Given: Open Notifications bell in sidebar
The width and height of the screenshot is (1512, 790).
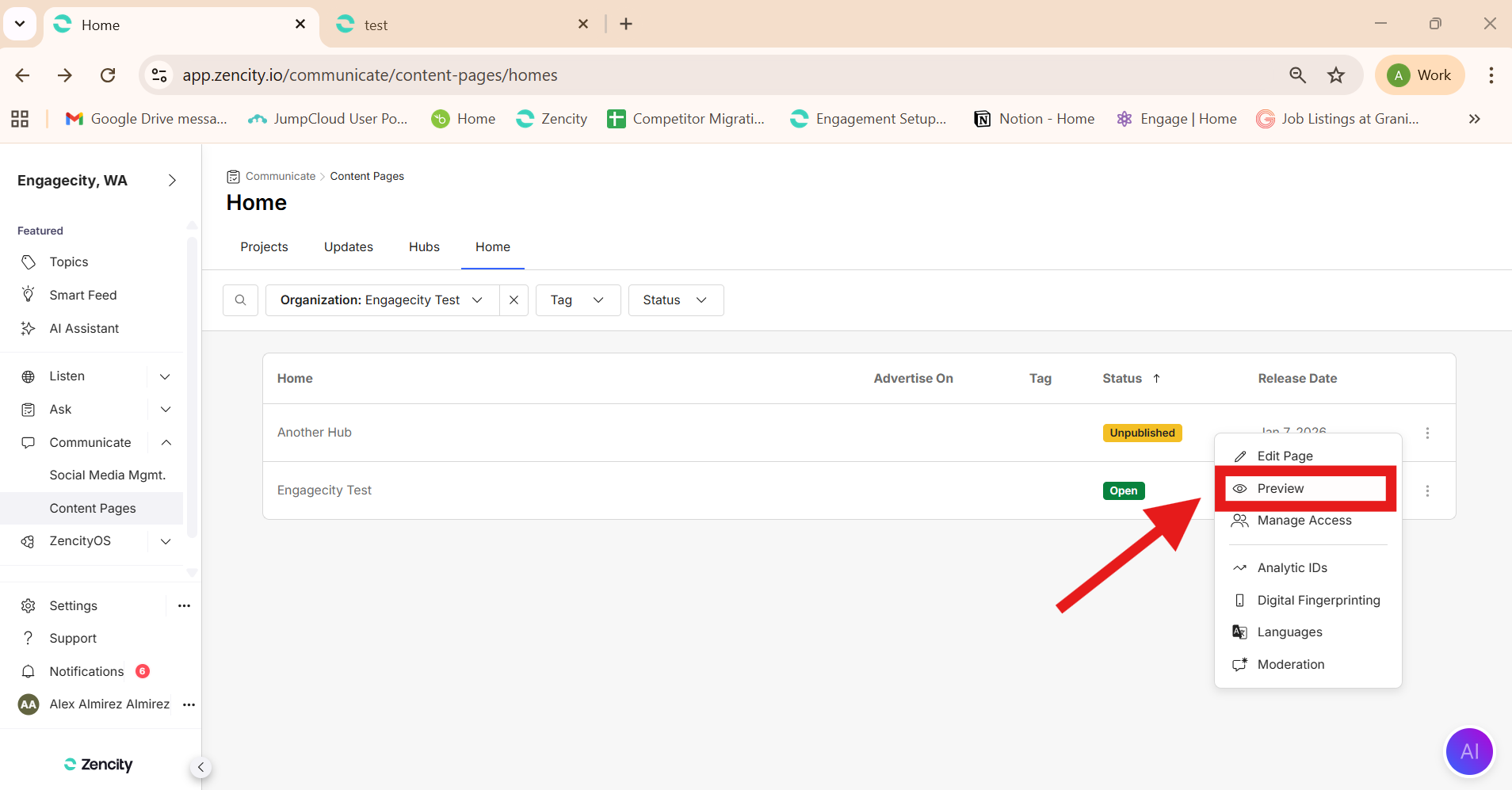Looking at the screenshot, I should (29, 672).
